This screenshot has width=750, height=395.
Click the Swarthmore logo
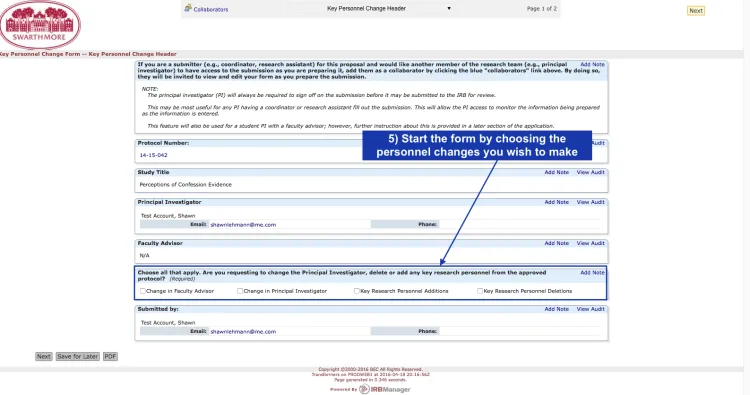point(40,25)
